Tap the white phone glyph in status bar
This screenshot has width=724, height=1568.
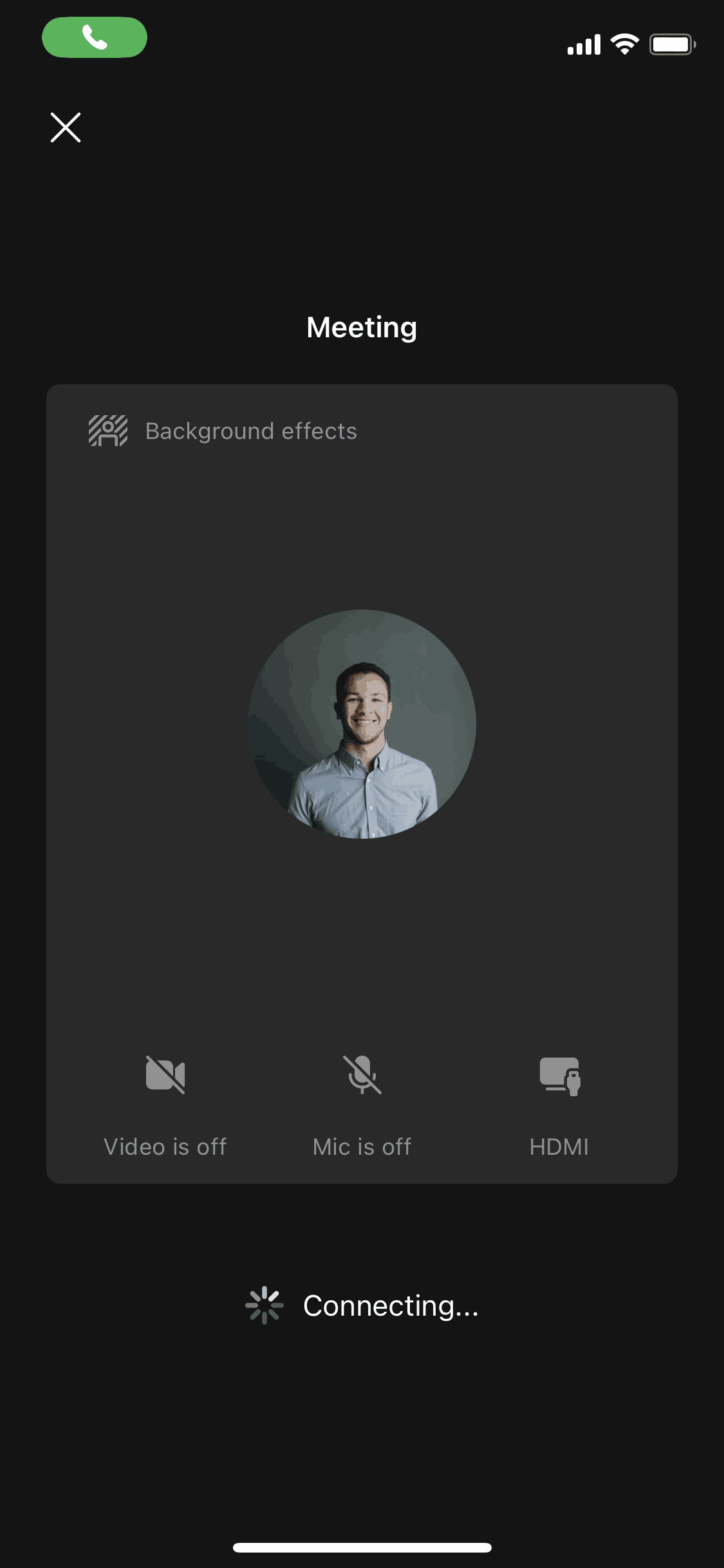point(95,37)
